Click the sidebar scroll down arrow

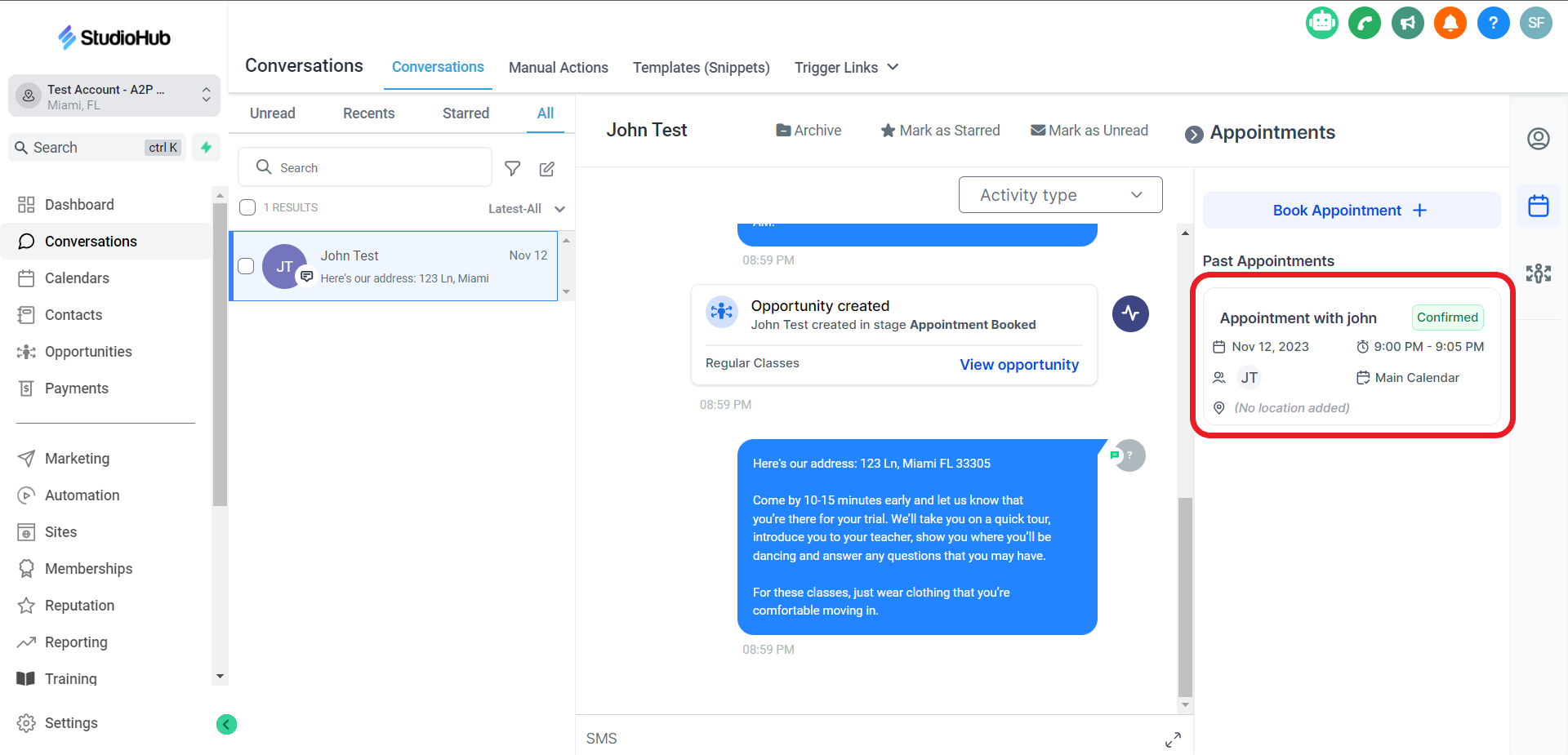coord(219,677)
